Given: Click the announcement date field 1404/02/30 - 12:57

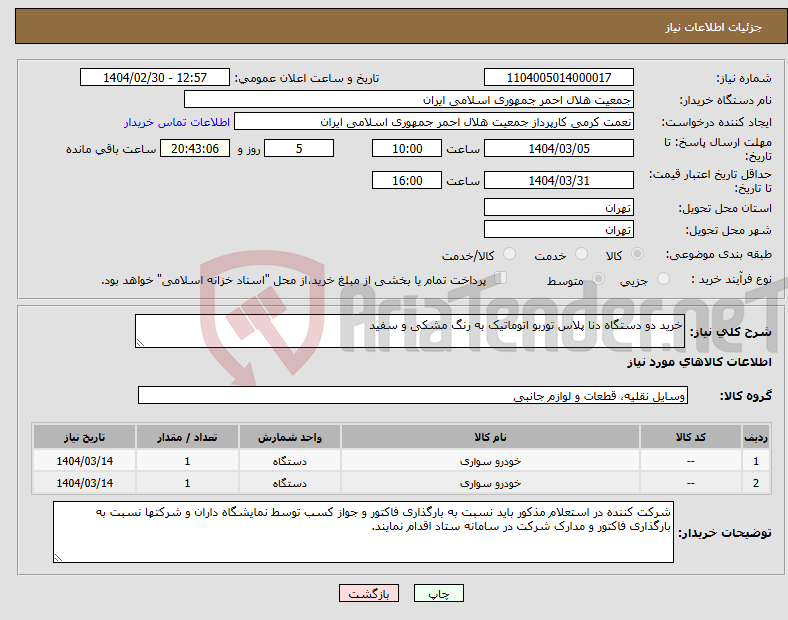Looking at the screenshot, I should tap(155, 77).
